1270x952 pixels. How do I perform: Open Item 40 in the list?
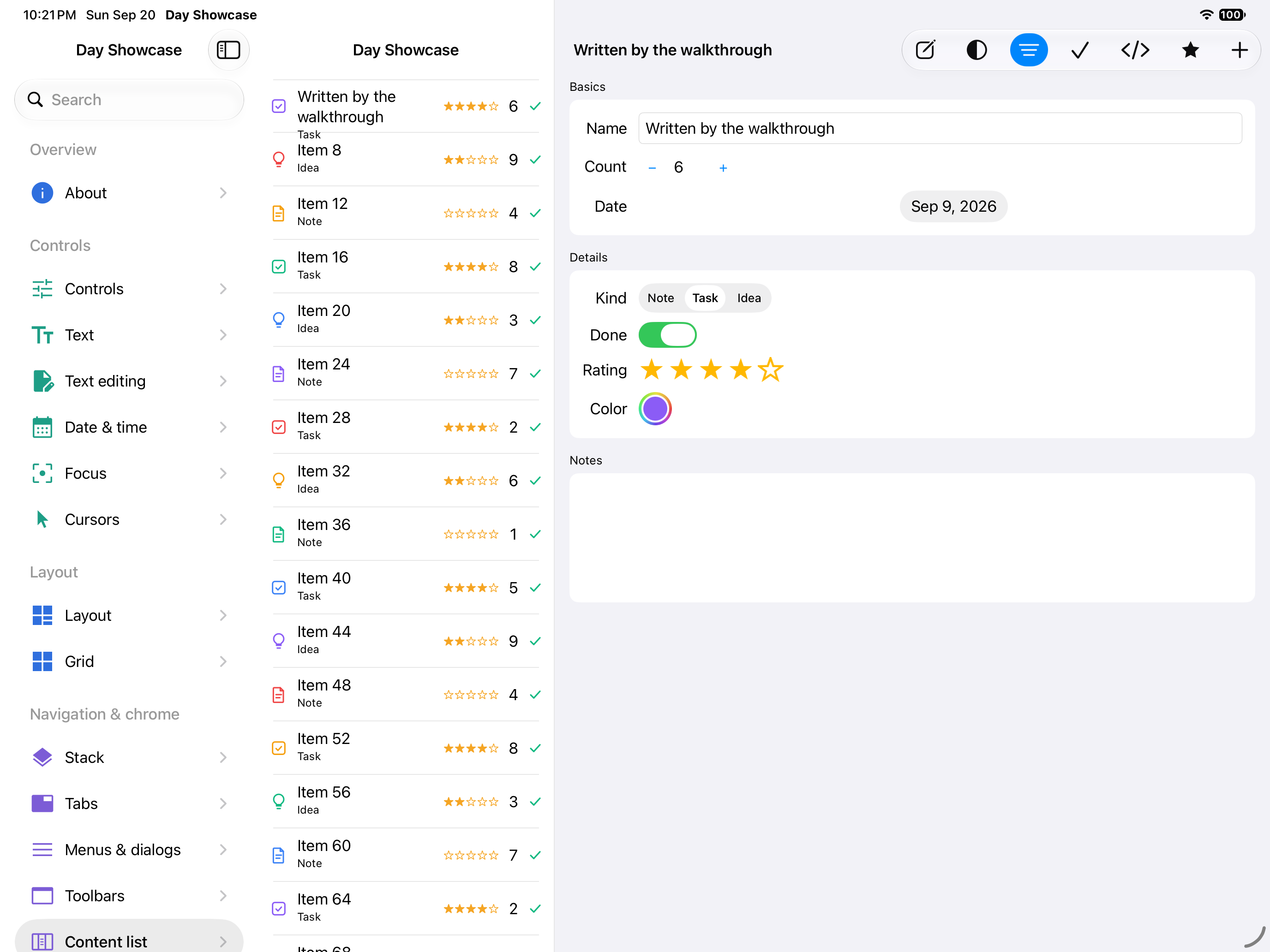point(405,588)
